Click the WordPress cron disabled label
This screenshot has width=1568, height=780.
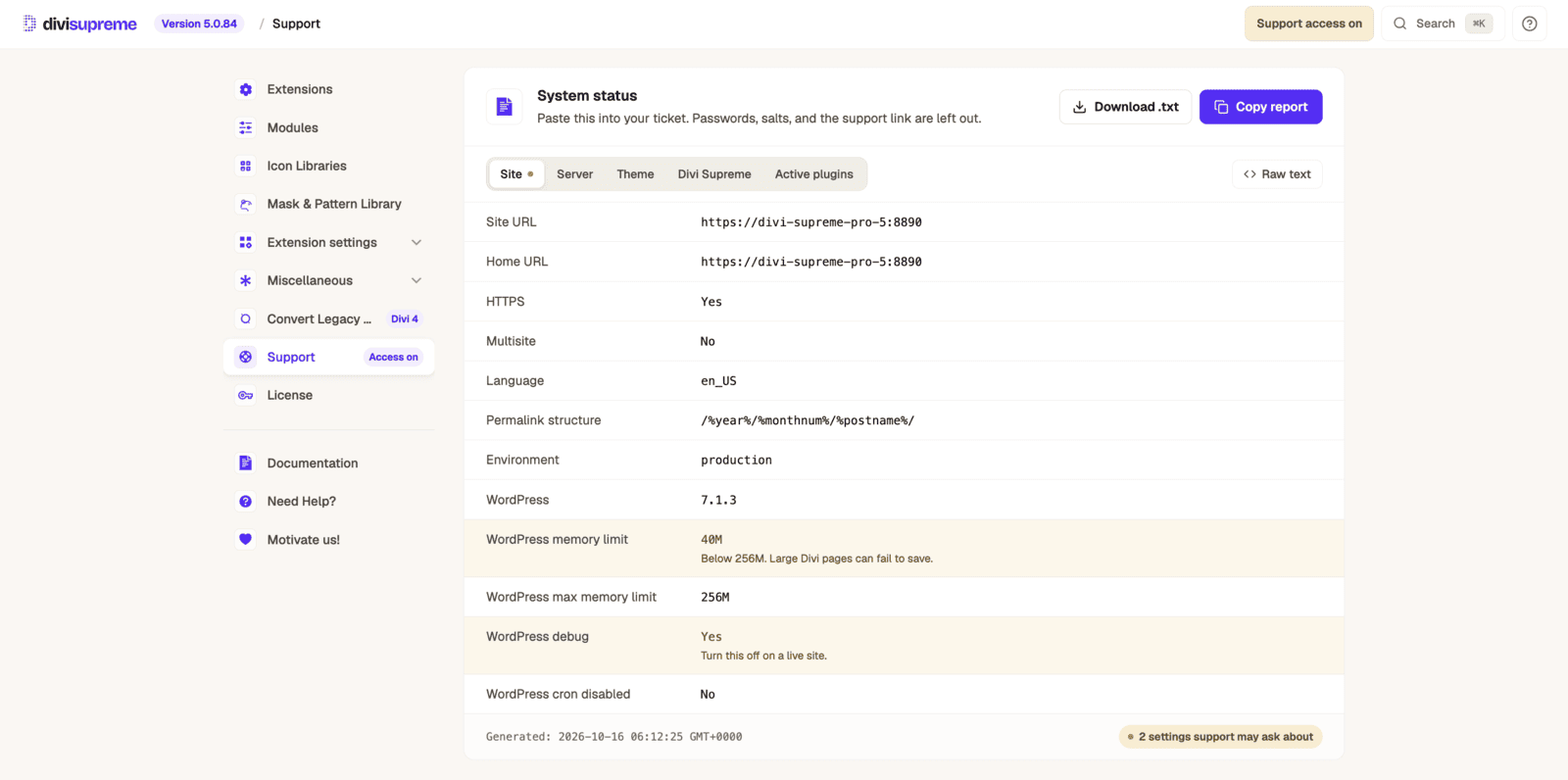[x=558, y=694]
